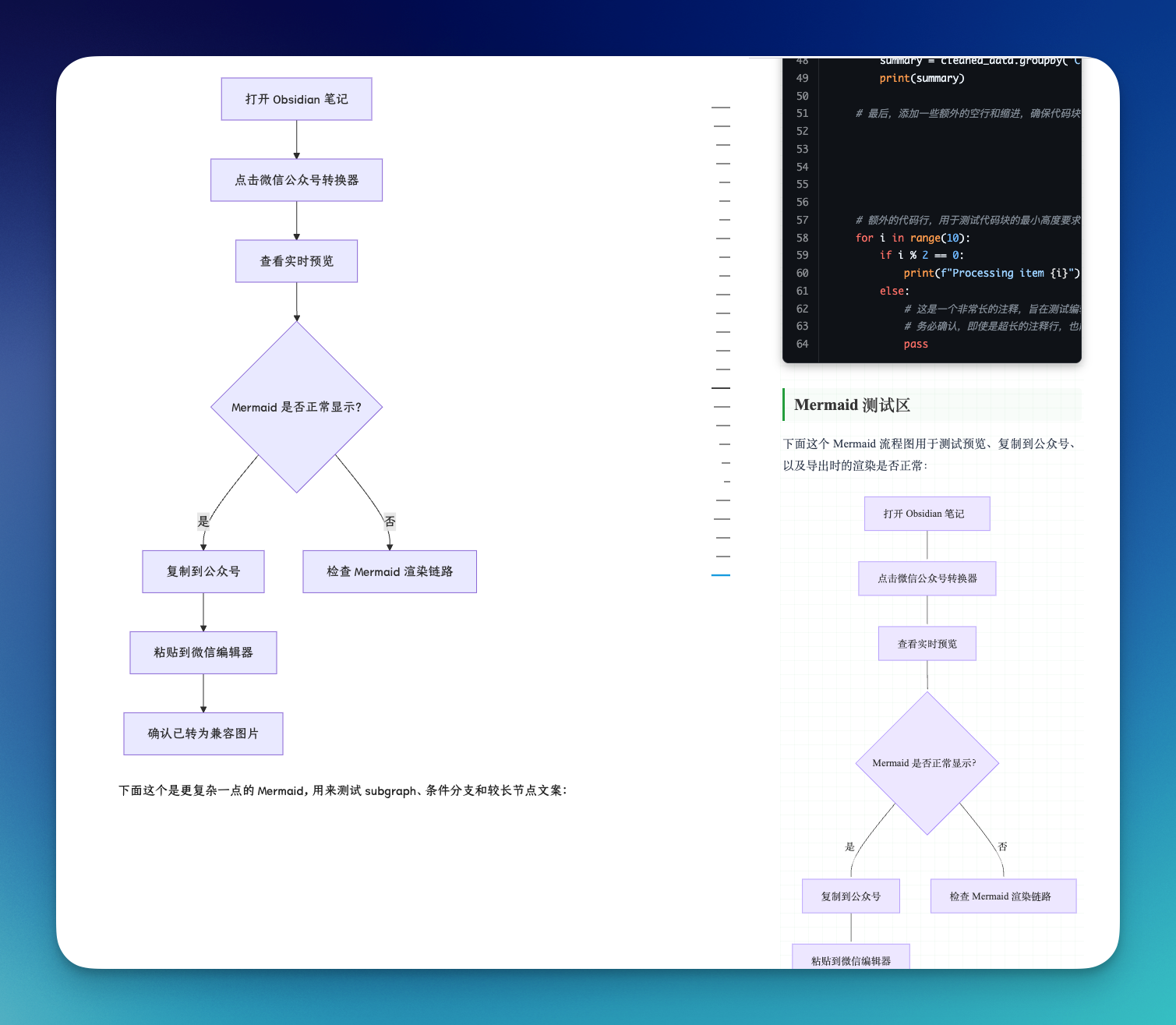
Task: Click the 是 edge label in right preview
Action: pos(850,847)
